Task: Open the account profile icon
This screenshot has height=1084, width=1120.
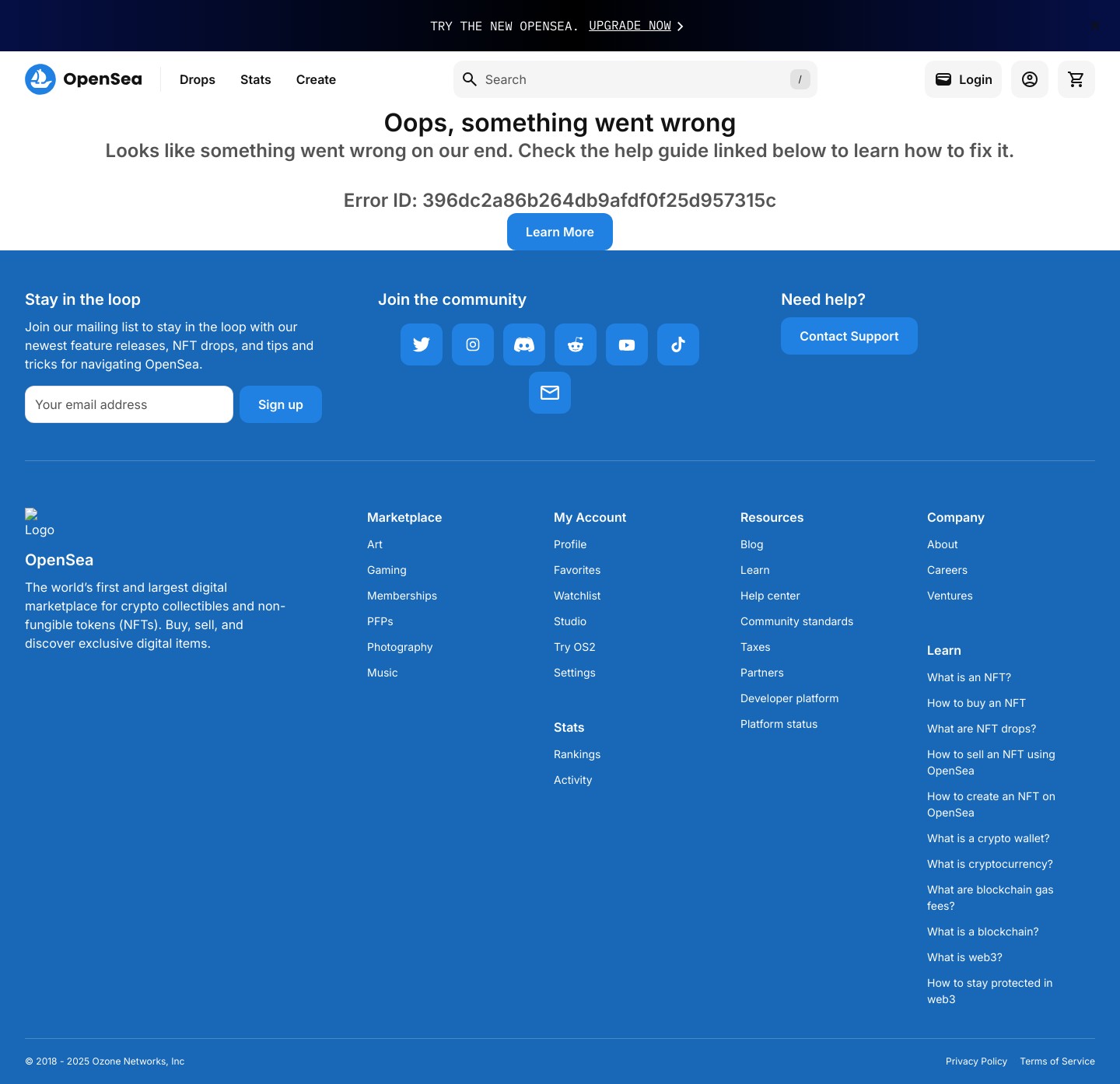Action: tap(1030, 79)
